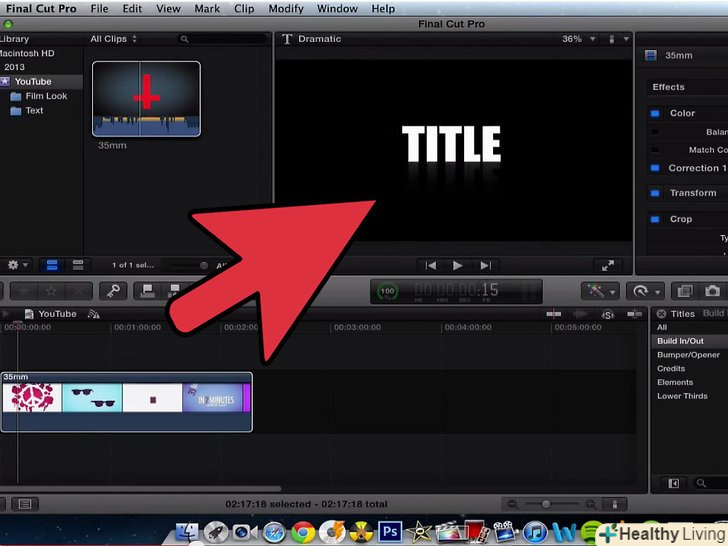Toggle the Color effect checkbox
Image resolution: width=728 pixels, height=546 pixels.
click(x=655, y=113)
